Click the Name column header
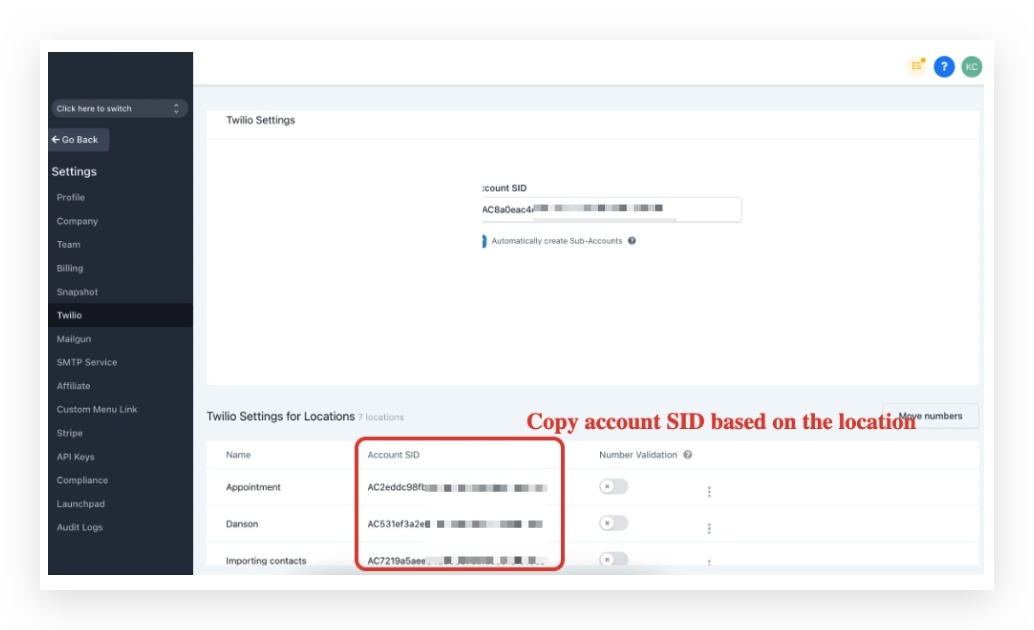This screenshot has width=1034, height=630. 238,455
